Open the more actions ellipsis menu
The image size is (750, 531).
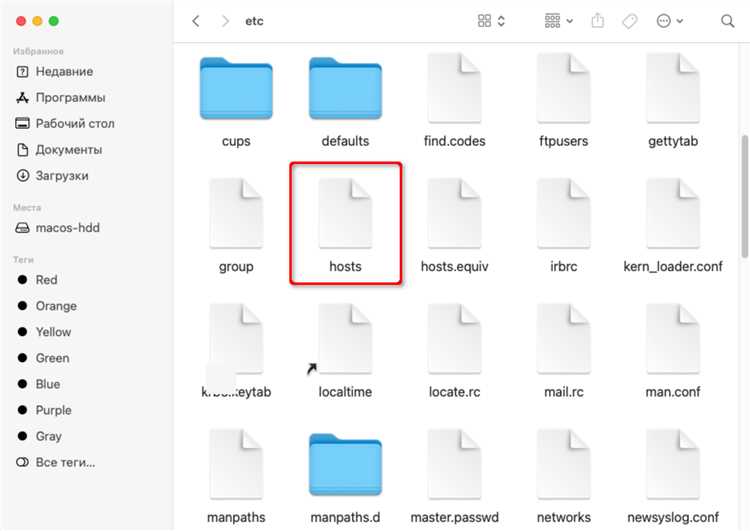670,21
